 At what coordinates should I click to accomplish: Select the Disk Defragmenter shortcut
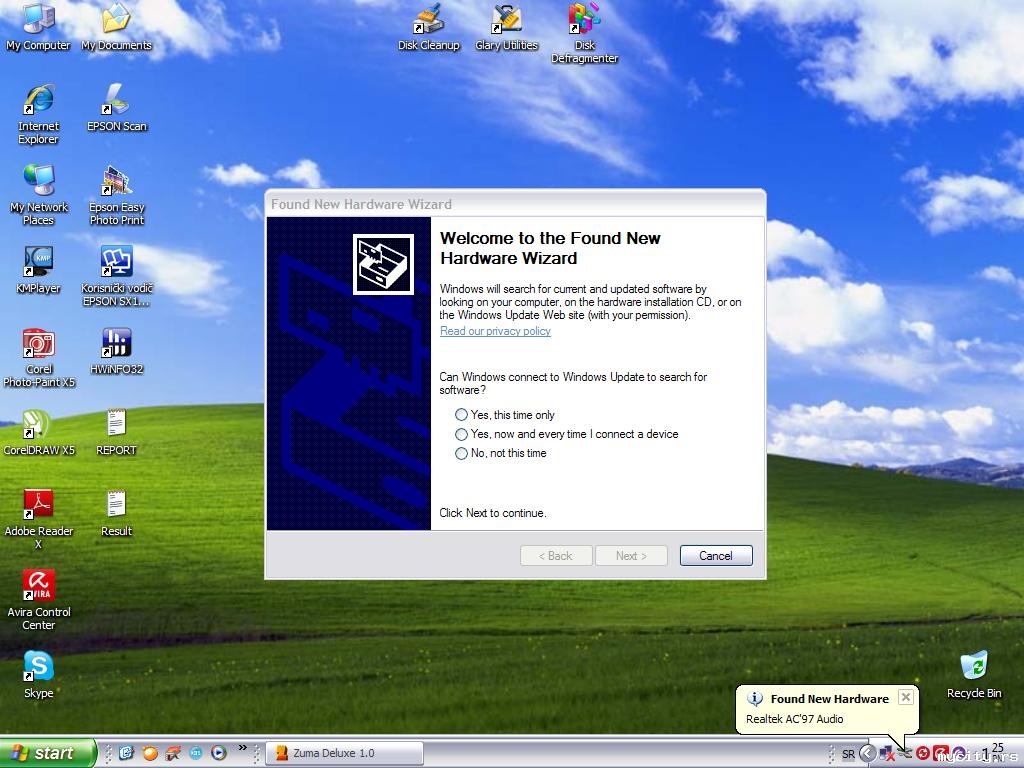coord(584,33)
